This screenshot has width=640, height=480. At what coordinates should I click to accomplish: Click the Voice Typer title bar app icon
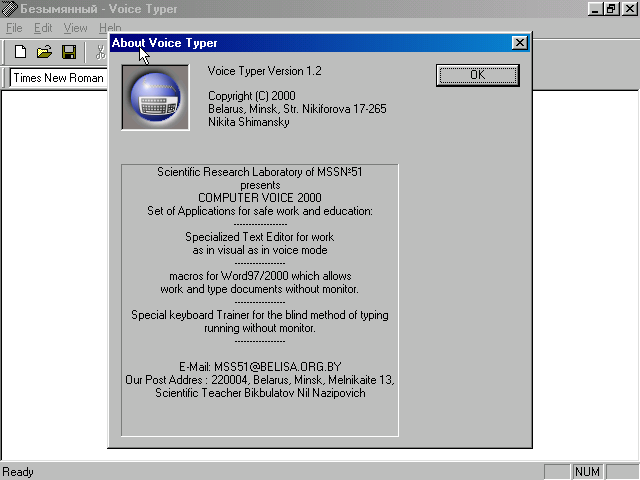pos(9,9)
